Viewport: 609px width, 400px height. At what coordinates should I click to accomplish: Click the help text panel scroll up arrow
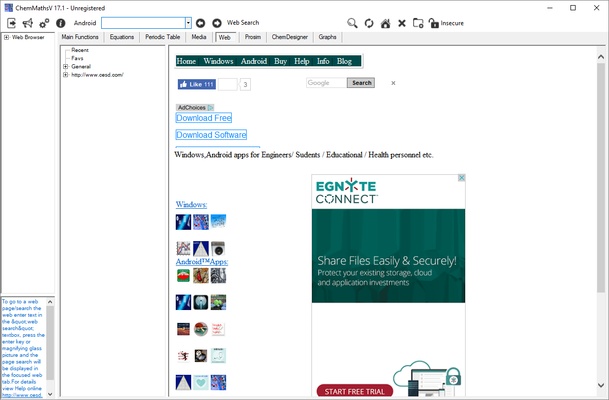click(50, 302)
